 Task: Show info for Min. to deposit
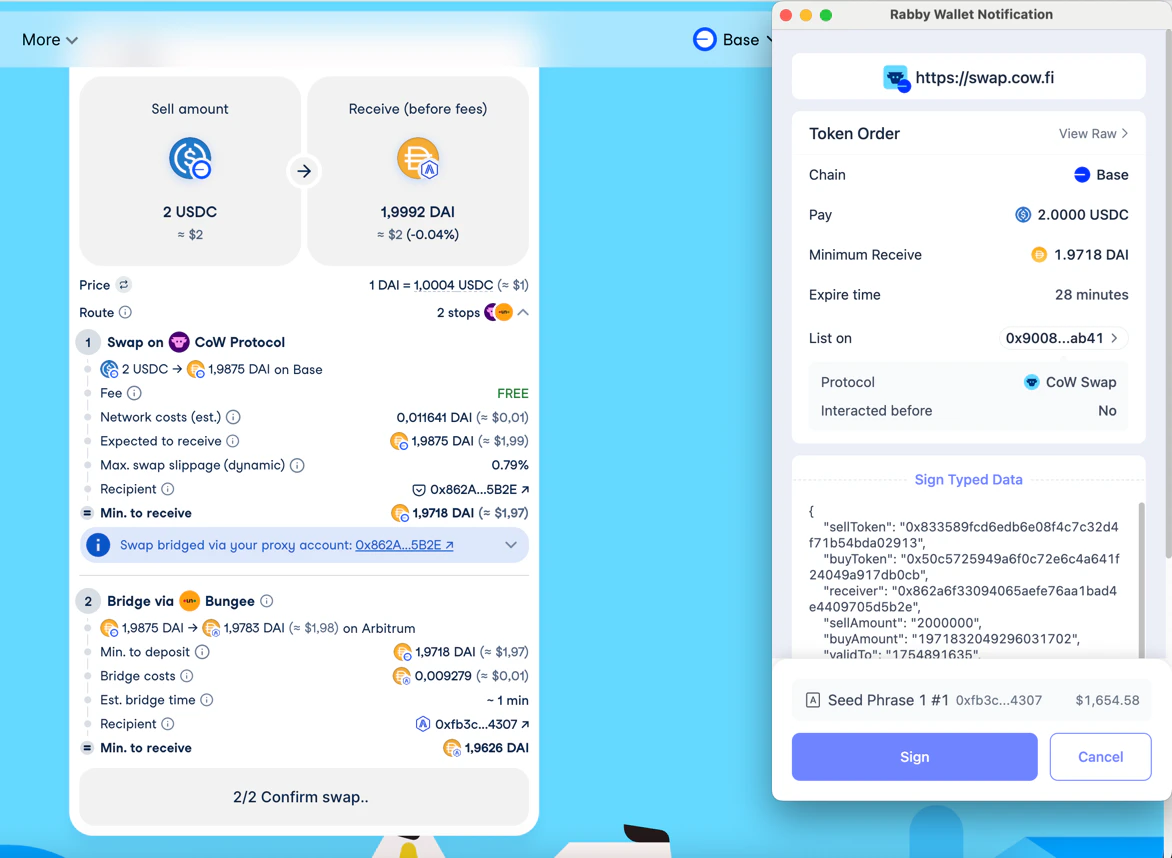pos(202,652)
